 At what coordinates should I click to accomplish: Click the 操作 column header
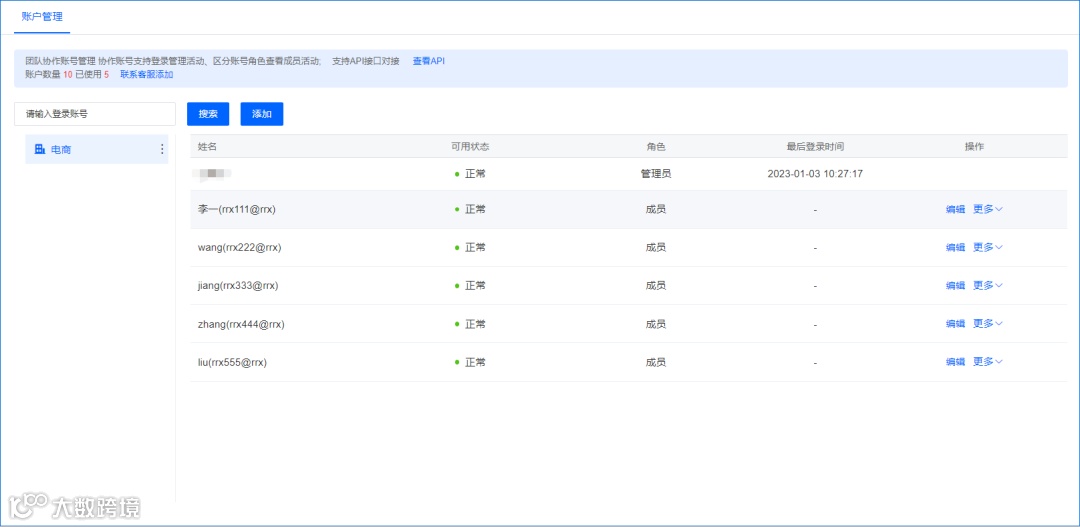tap(974, 147)
